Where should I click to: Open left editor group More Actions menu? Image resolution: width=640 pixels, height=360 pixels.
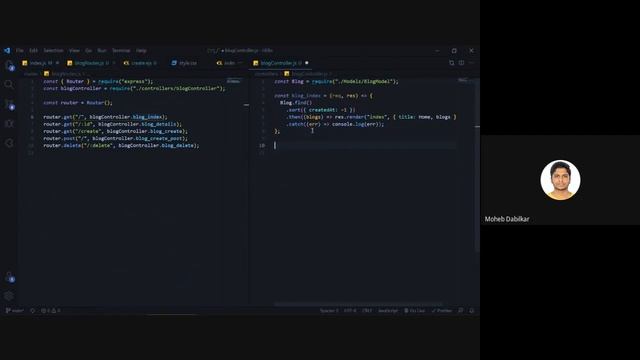240,63
